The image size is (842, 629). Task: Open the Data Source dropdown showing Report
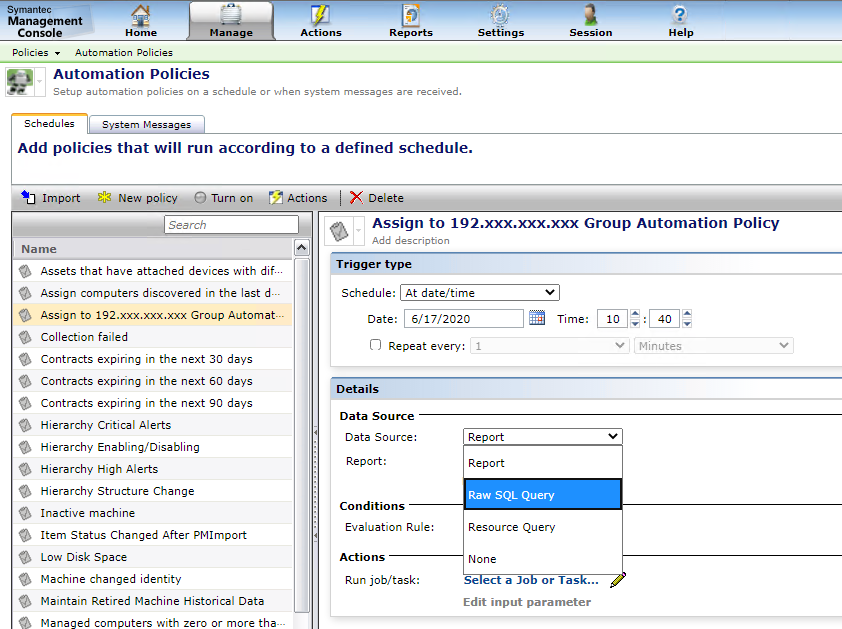click(542, 437)
